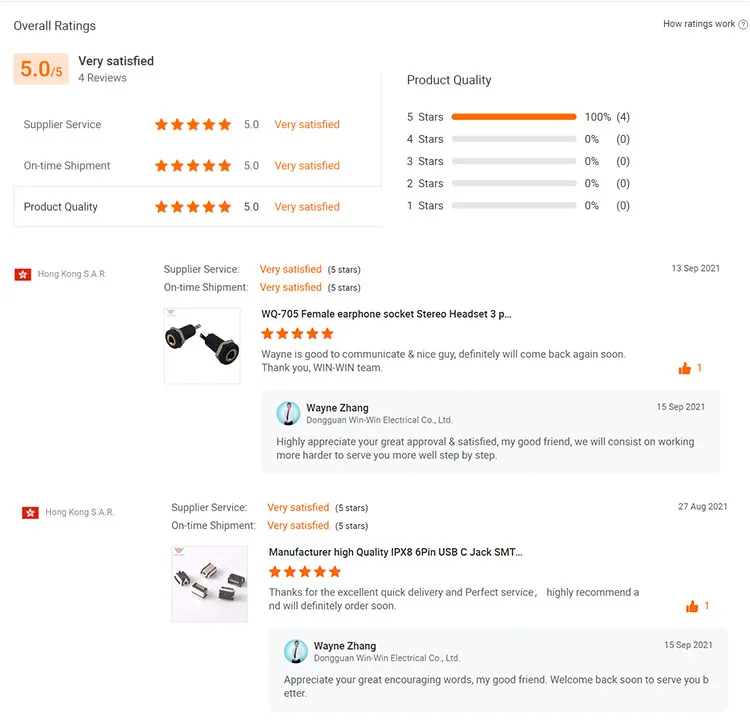Click the first reviewer's Hong Kong flag icon
750x723 pixels.
coord(23,274)
